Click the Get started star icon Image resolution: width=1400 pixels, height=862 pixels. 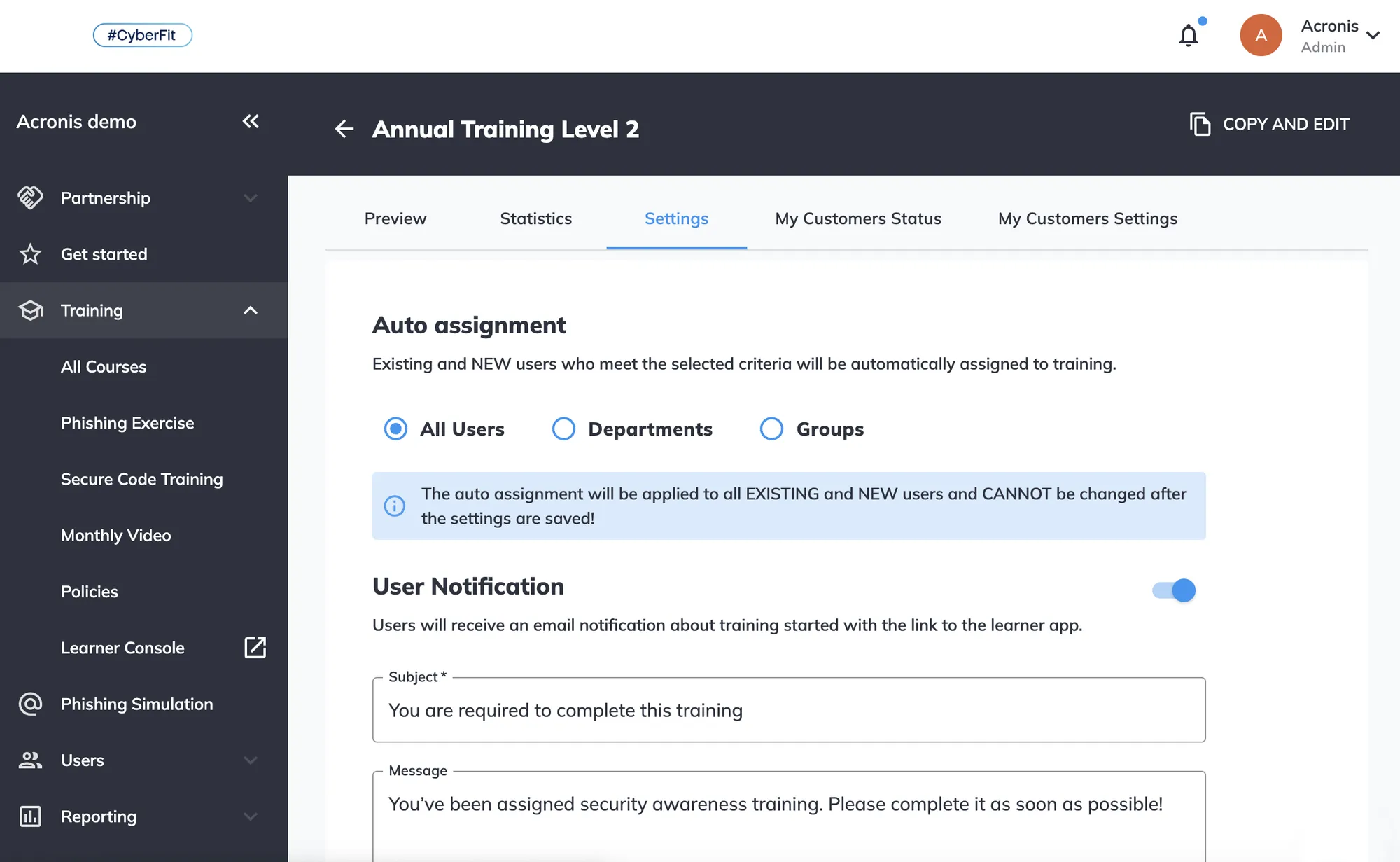[30, 254]
